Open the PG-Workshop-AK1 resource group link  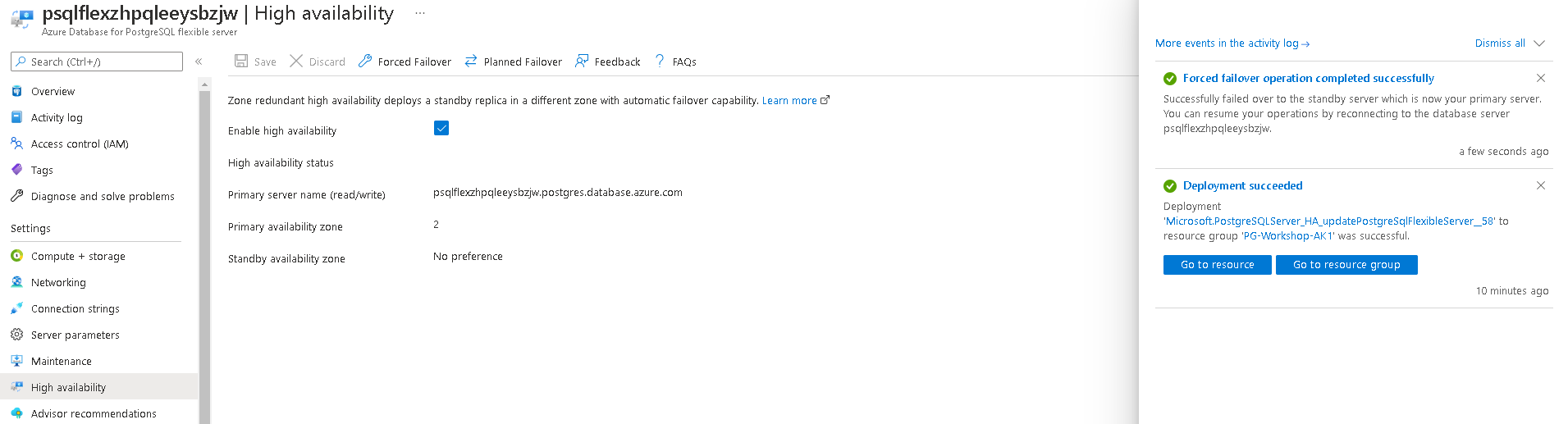pos(1289,235)
